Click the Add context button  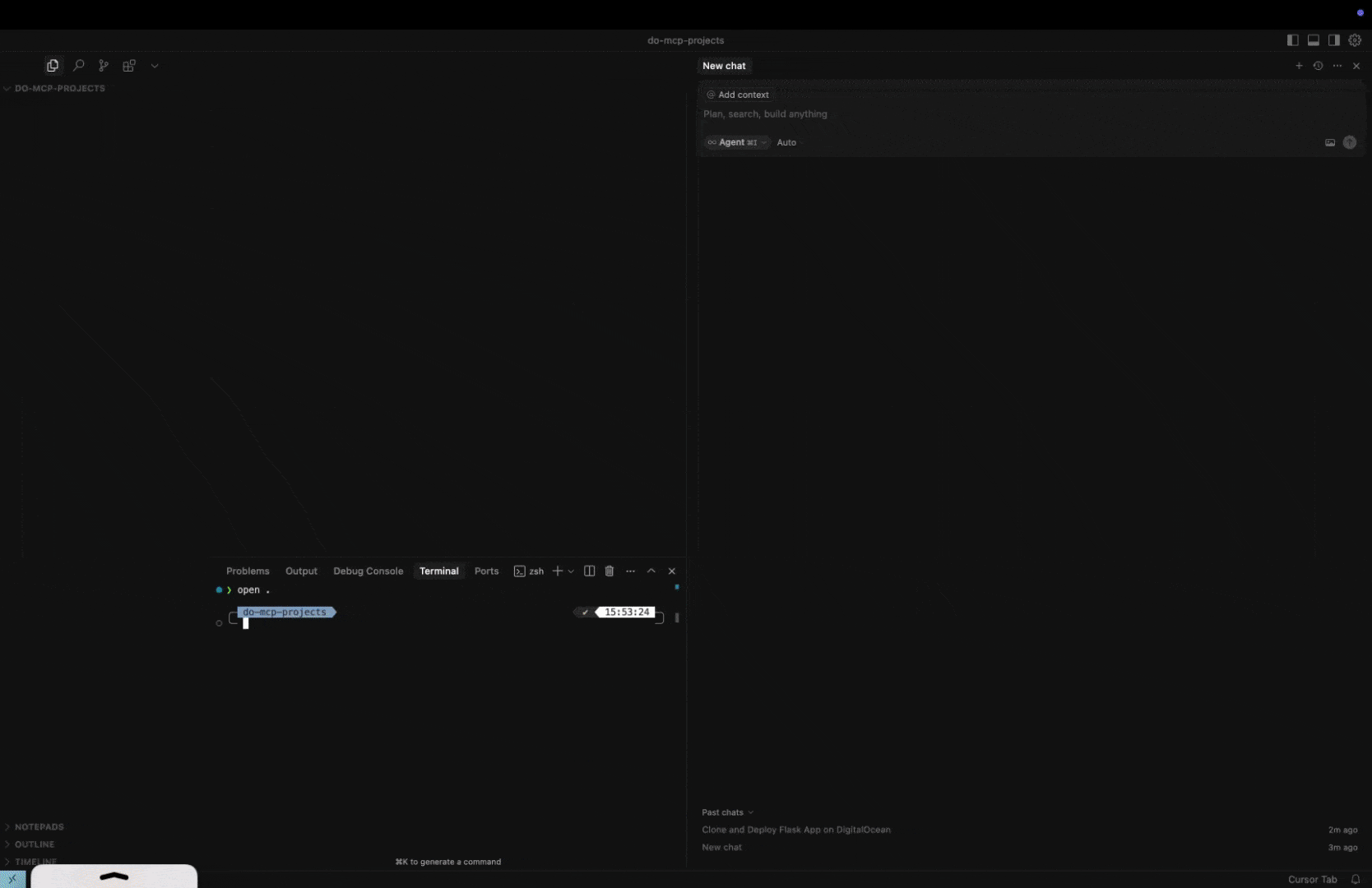tap(738, 95)
